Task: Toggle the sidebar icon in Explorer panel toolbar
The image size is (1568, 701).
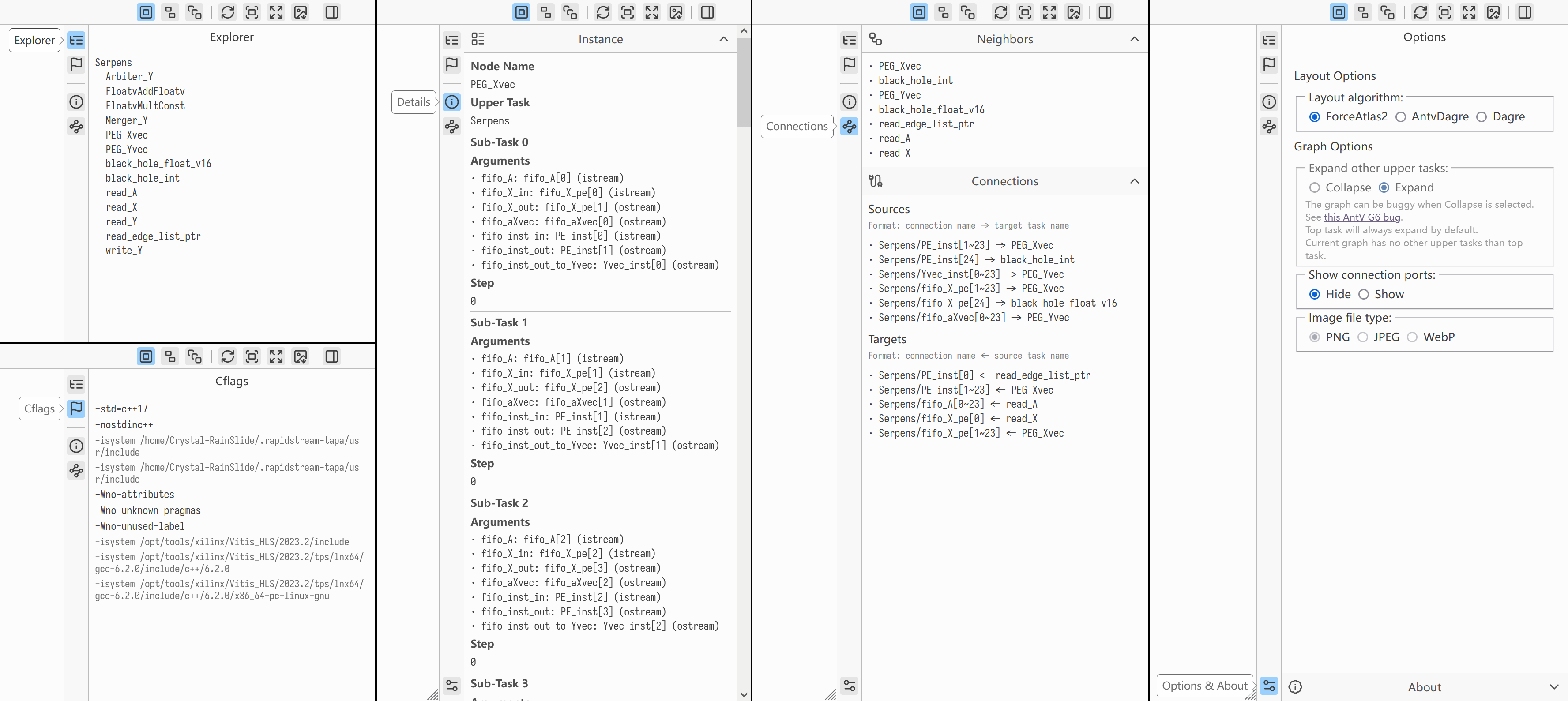Action: 332,12
